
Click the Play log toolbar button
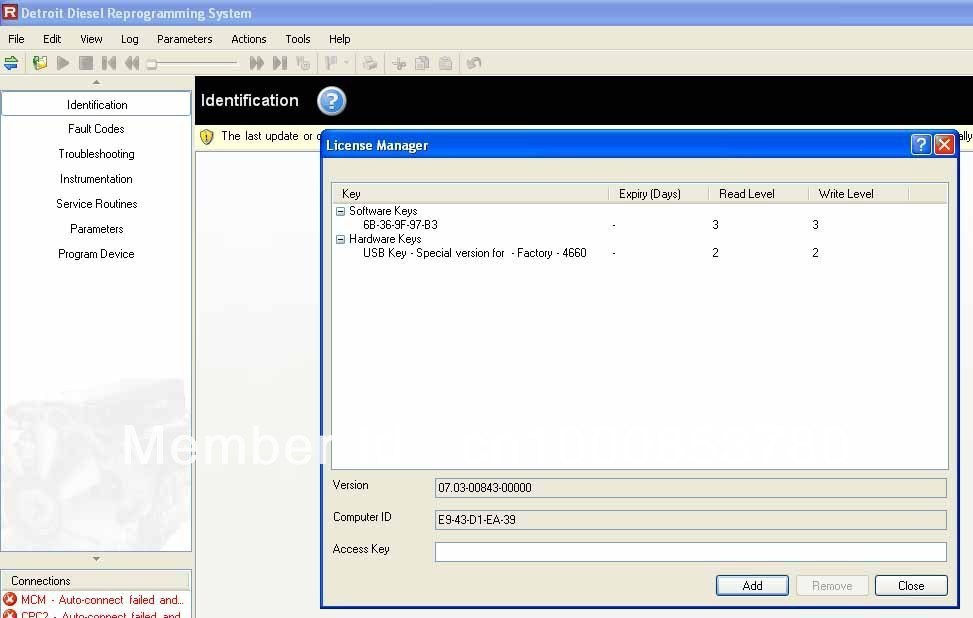point(63,63)
